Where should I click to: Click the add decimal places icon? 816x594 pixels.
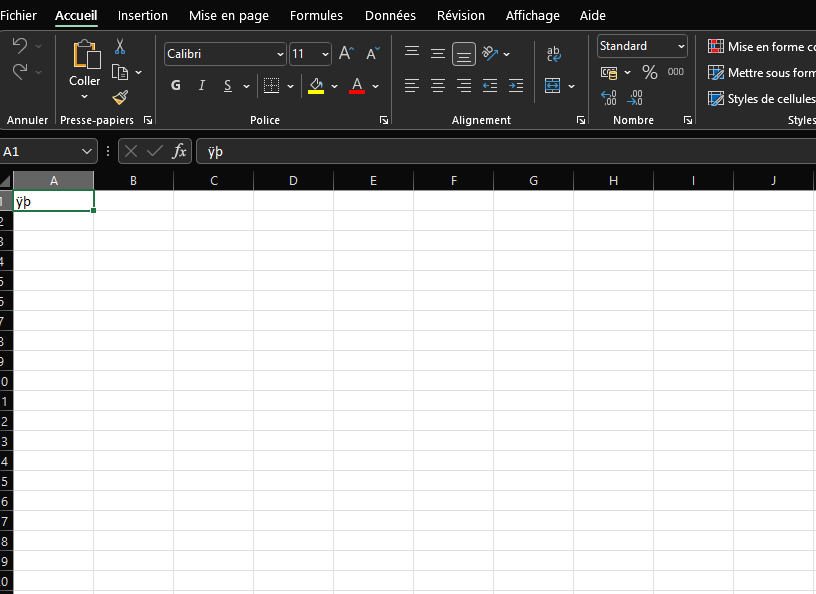click(609, 97)
